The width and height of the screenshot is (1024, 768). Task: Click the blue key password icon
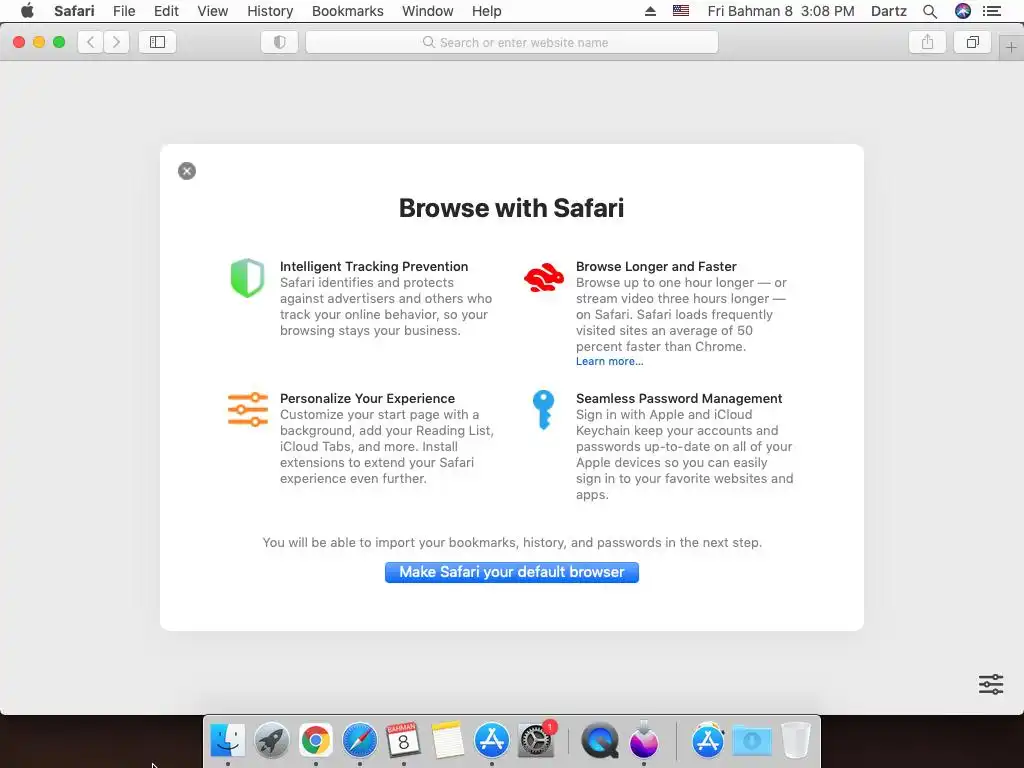(543, 410)
